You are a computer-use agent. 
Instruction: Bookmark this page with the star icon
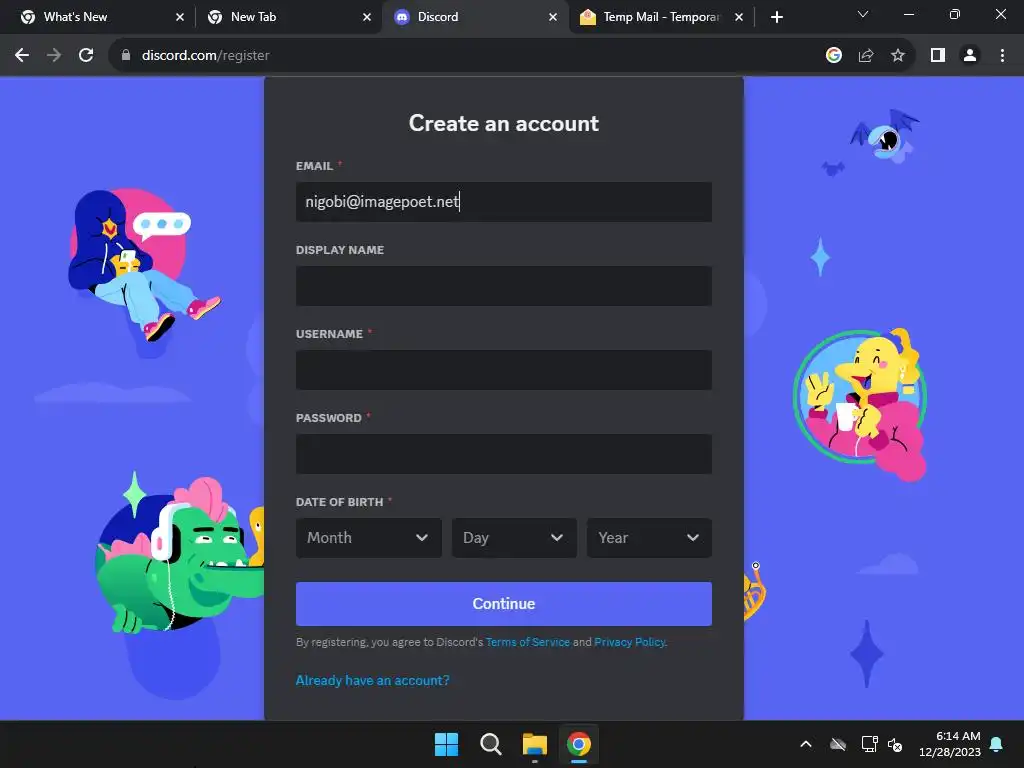point(898,56)
